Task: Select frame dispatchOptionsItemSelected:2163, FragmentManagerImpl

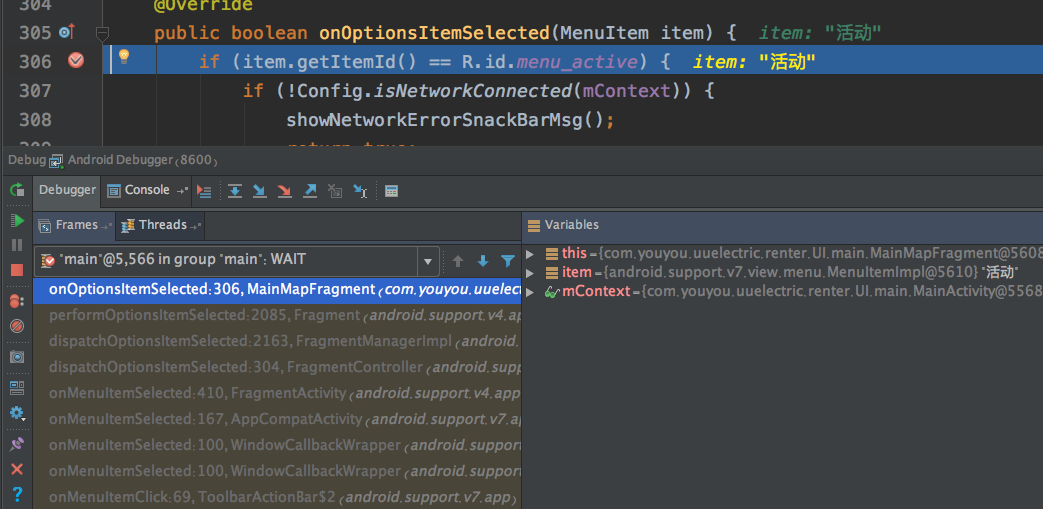Action: (x=277, y=341)
